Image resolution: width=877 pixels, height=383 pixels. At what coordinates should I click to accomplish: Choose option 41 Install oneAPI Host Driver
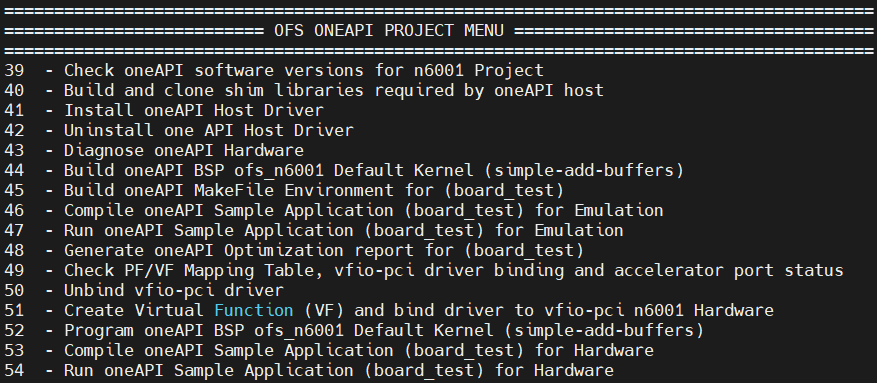163,110
